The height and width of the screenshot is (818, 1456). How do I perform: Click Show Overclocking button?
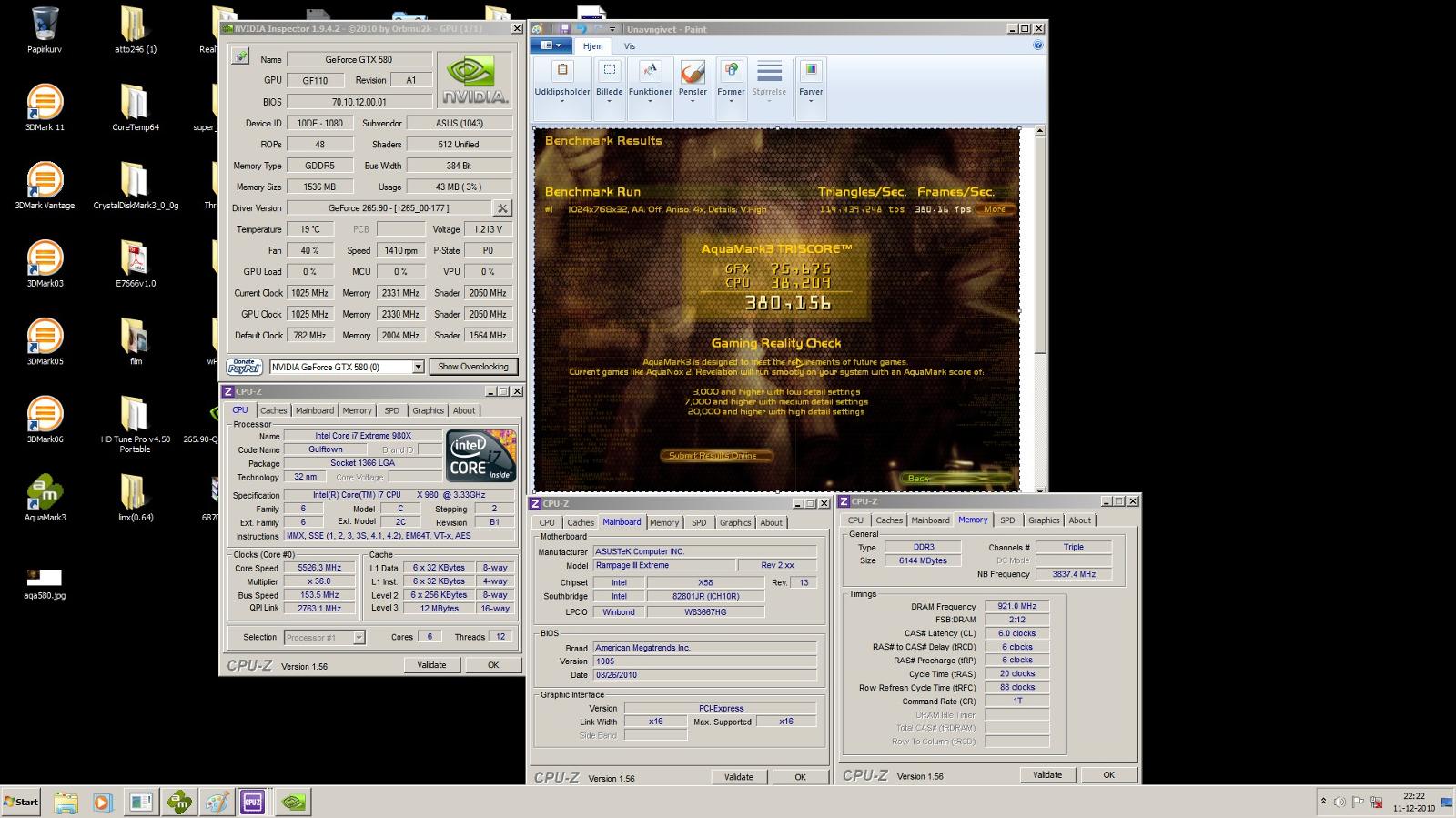click(x=473, y=367)
